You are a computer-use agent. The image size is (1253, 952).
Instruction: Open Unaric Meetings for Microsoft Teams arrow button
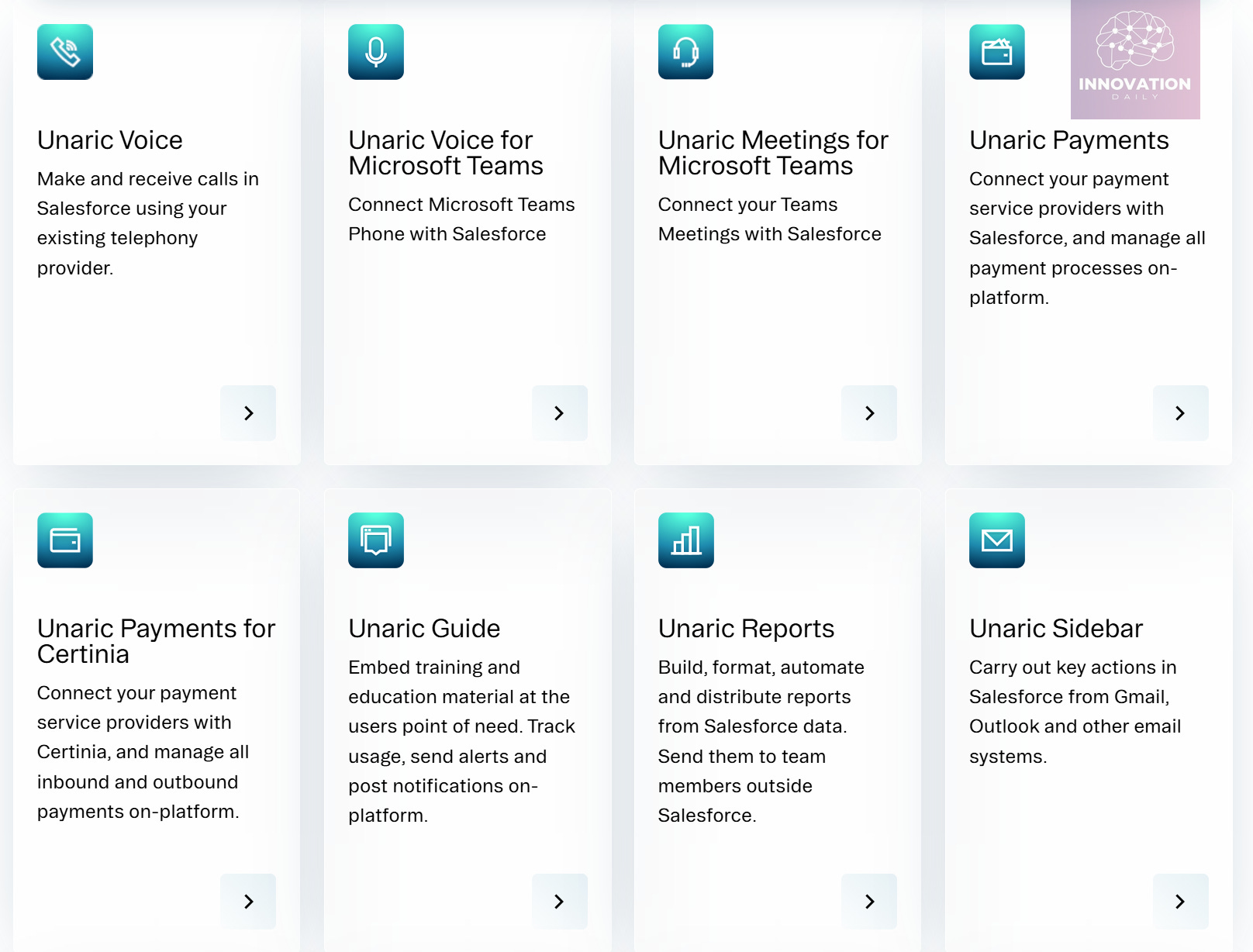coord(869,413)
